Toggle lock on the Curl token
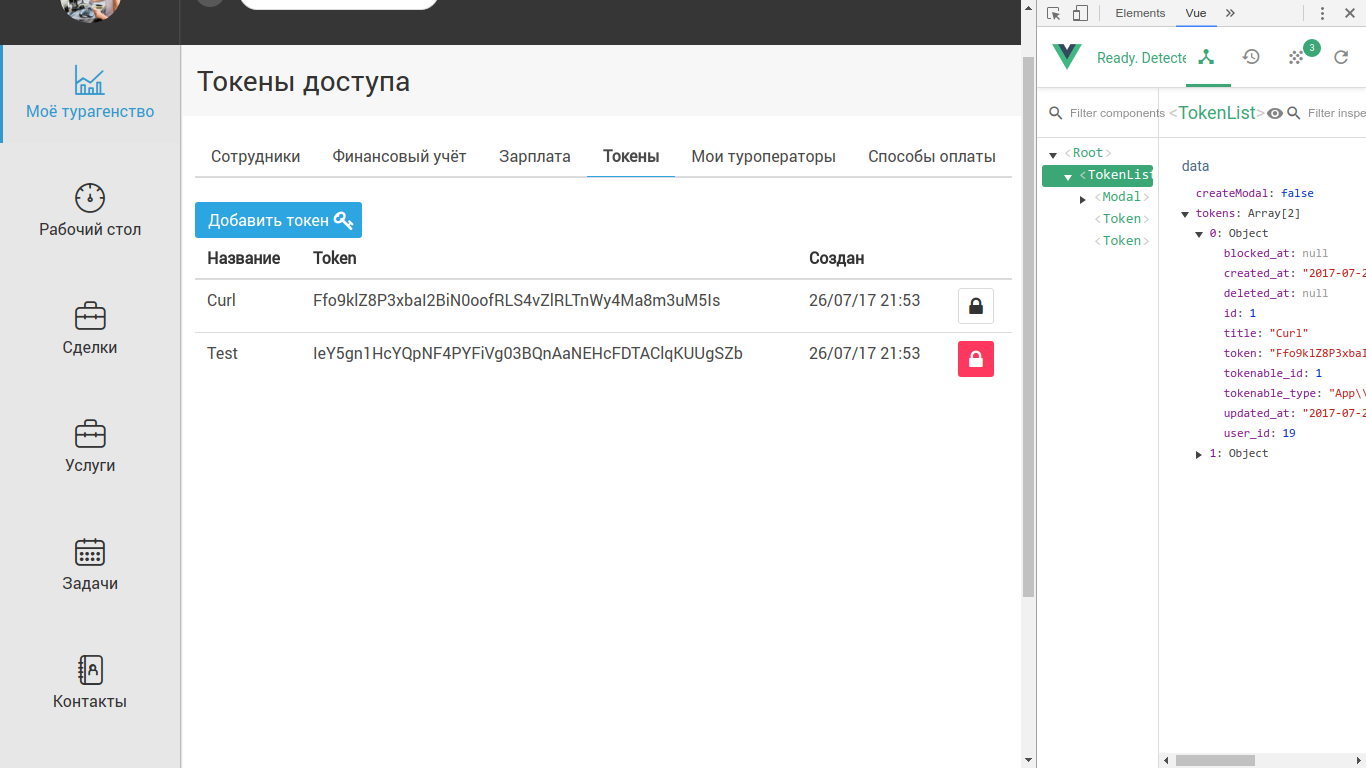Image resolution: width=1366 pixels, height=768 pixels. [x=976, y=306]
